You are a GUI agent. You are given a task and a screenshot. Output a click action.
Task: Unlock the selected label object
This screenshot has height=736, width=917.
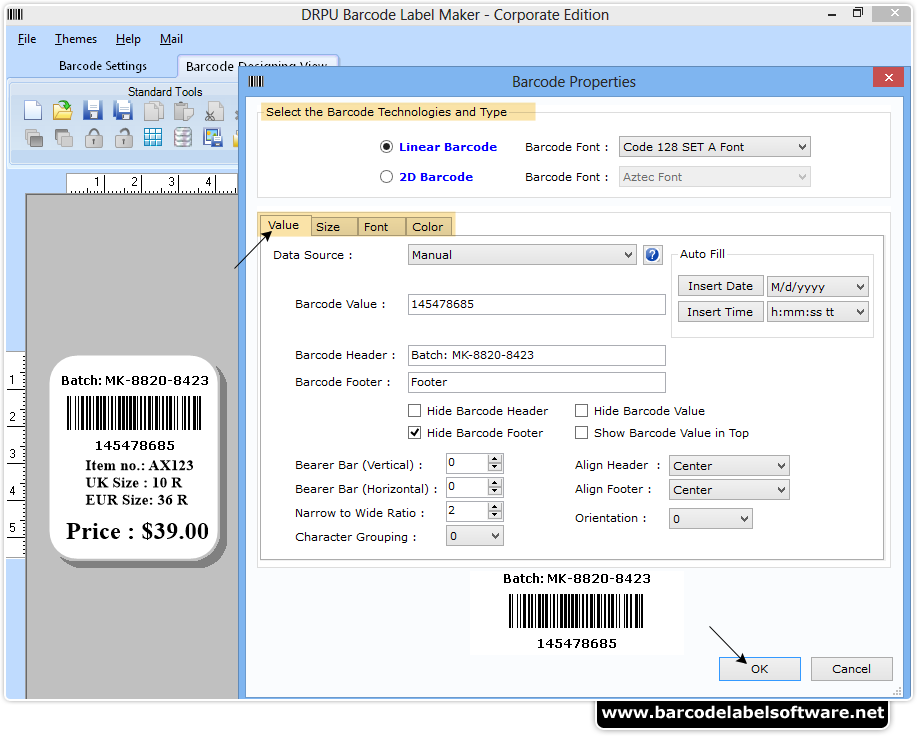122,136
